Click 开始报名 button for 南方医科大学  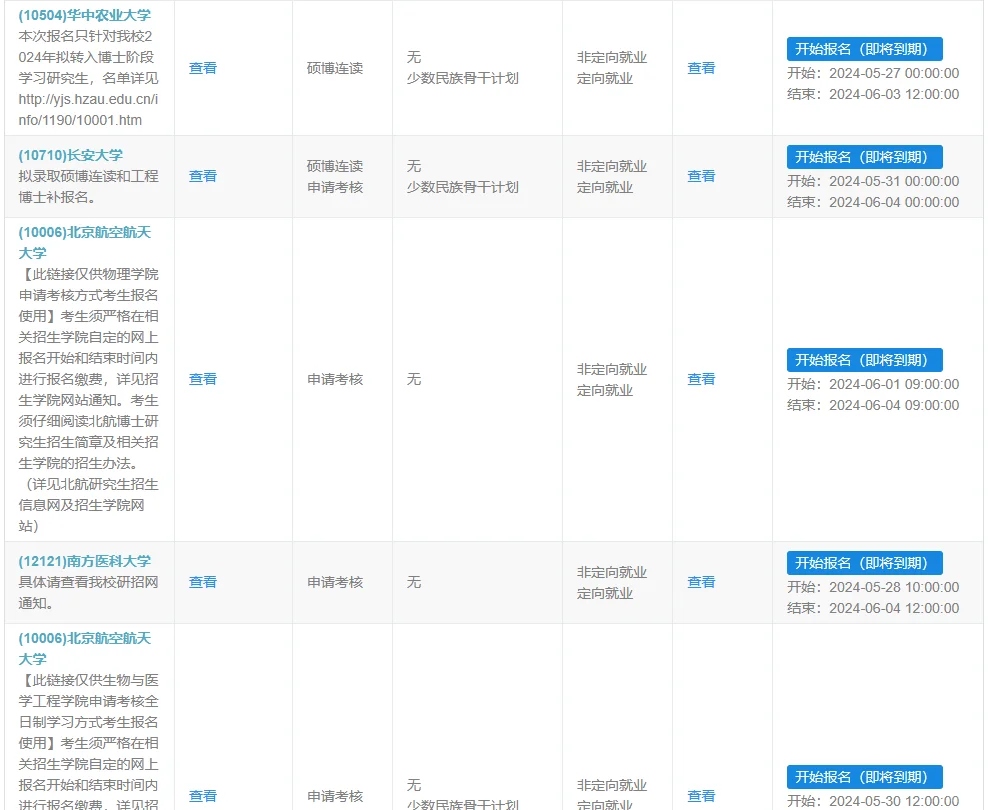(864, 563)
